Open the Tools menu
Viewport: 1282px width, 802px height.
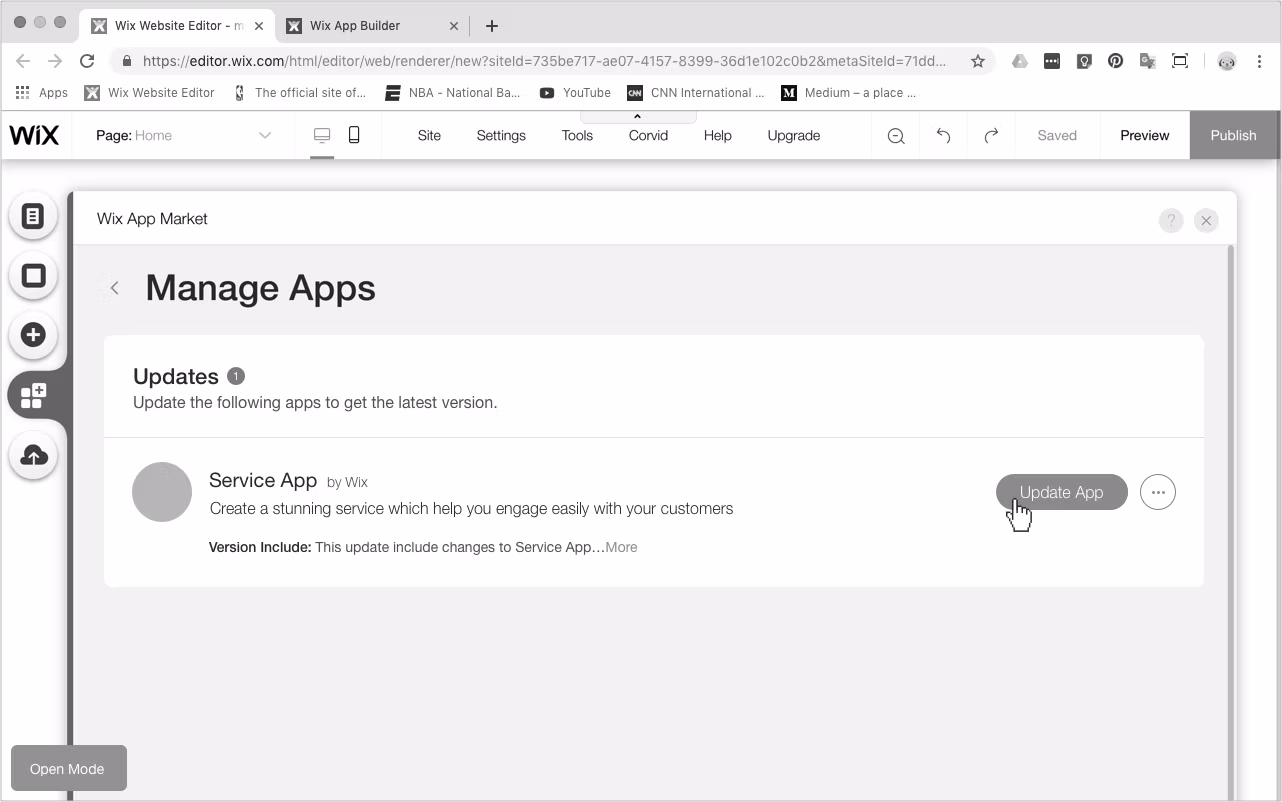click(577, 135)
